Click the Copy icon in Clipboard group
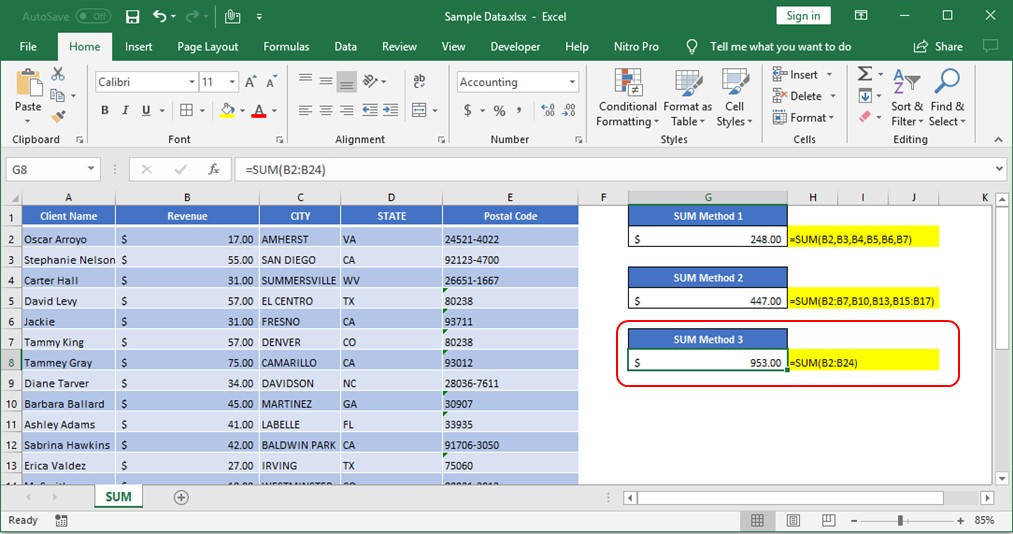Viewport: 1013px width, 534px height. tap(57, 96)
